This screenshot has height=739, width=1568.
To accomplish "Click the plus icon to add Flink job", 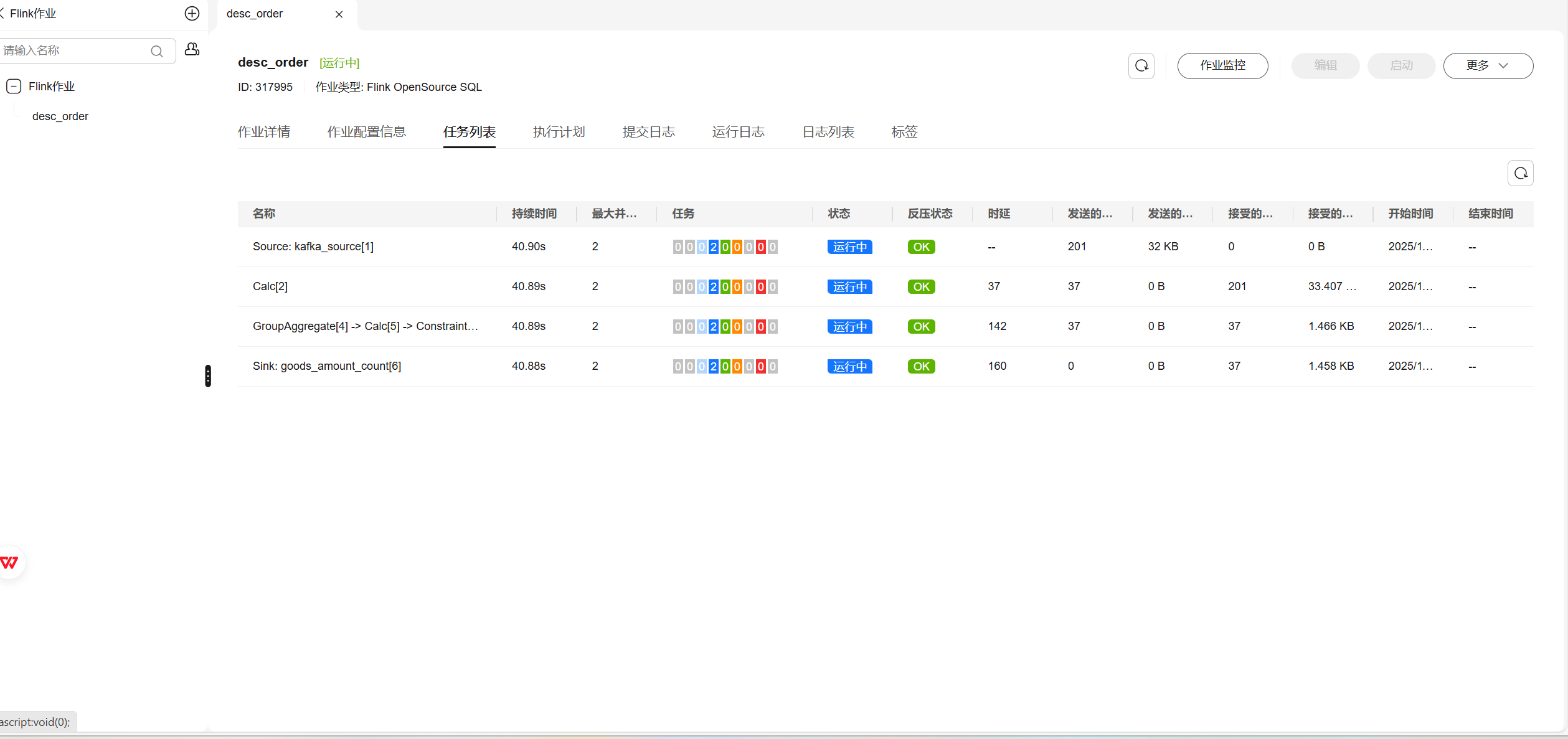I will pos(192,14).
